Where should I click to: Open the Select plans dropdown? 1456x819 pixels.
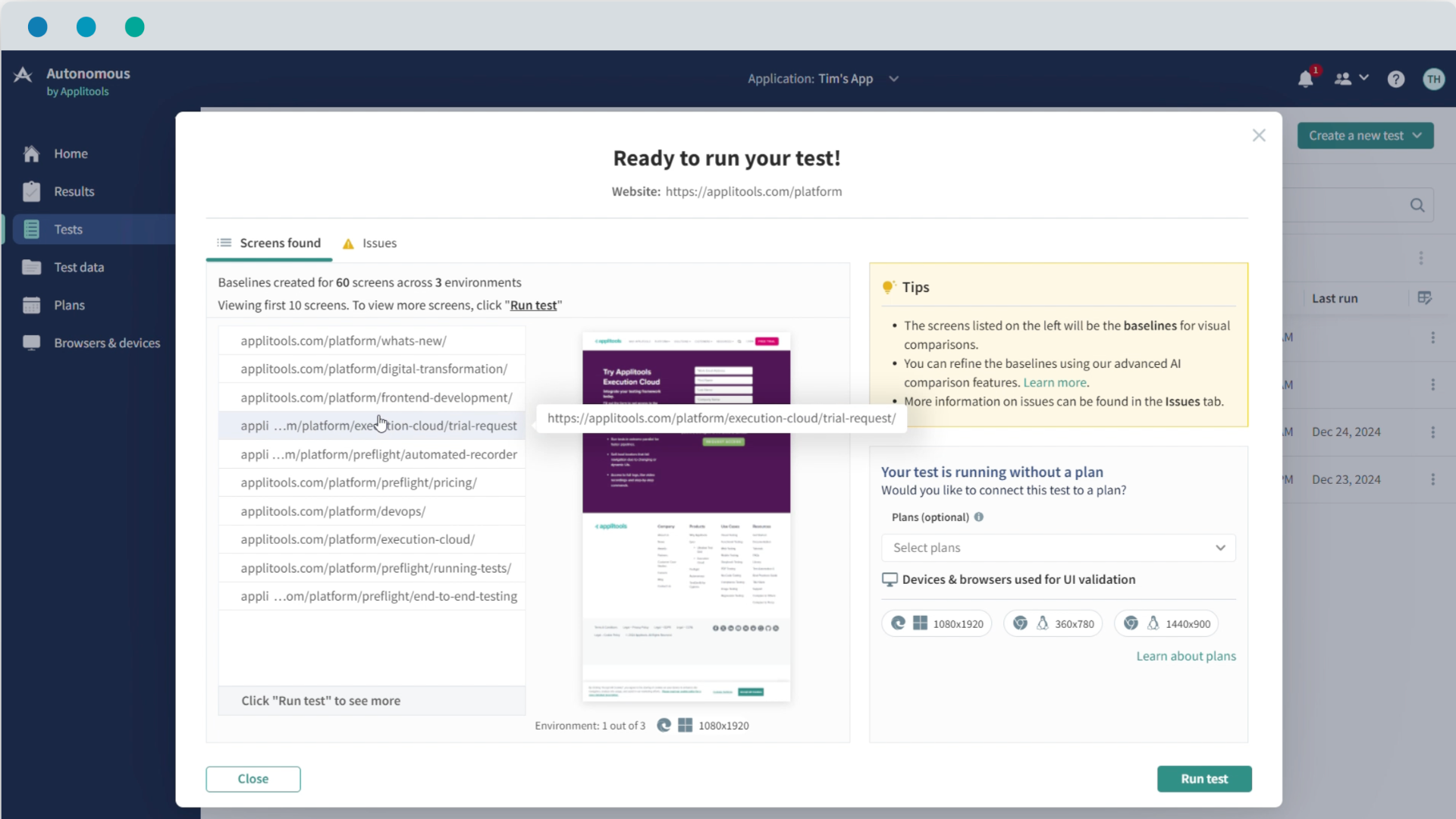(x=1058, y=548)
